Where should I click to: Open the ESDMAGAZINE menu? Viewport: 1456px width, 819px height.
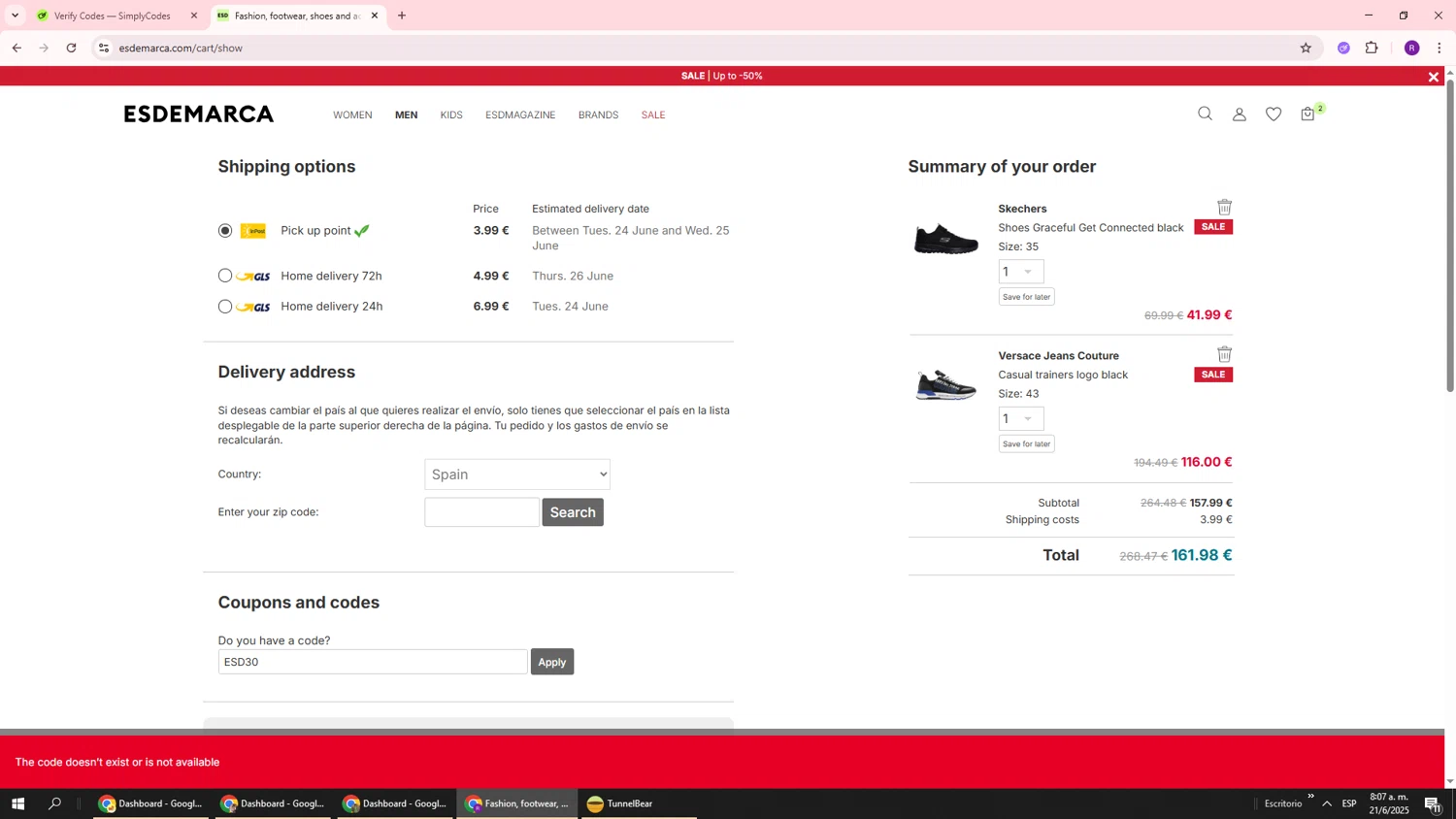520,115
